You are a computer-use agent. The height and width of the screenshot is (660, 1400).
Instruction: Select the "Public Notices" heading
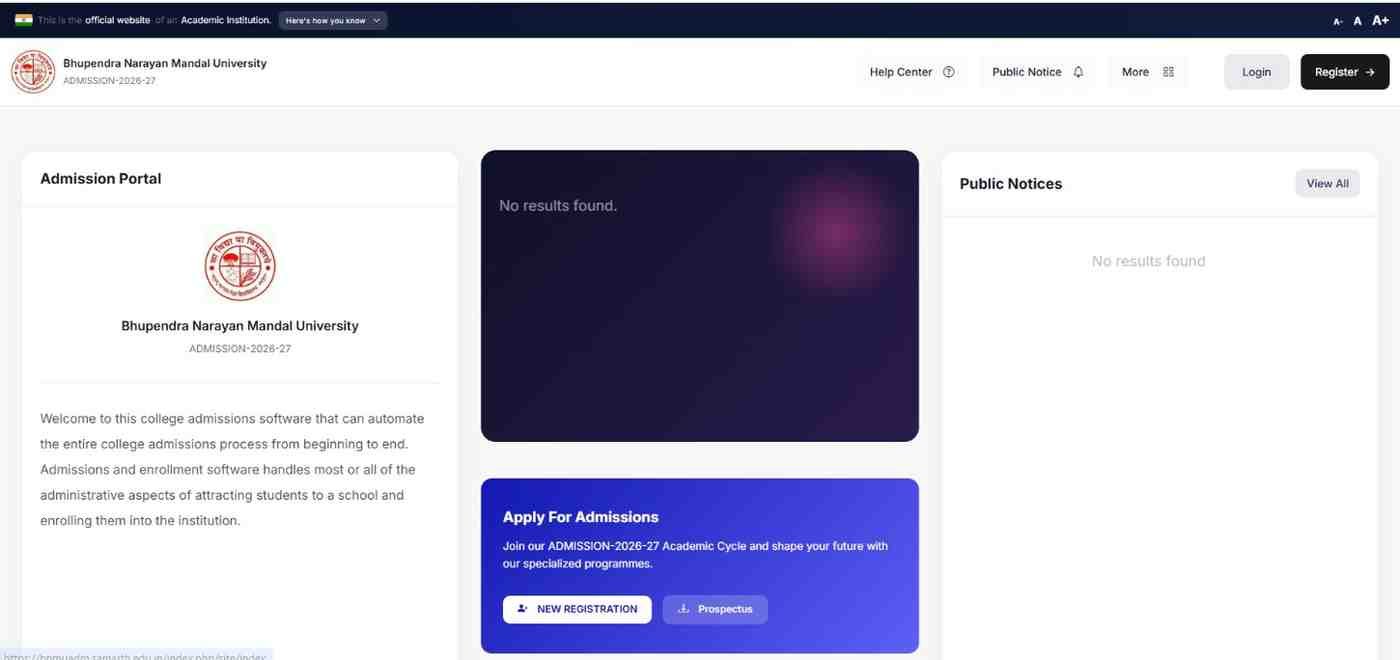point(1011,184)
